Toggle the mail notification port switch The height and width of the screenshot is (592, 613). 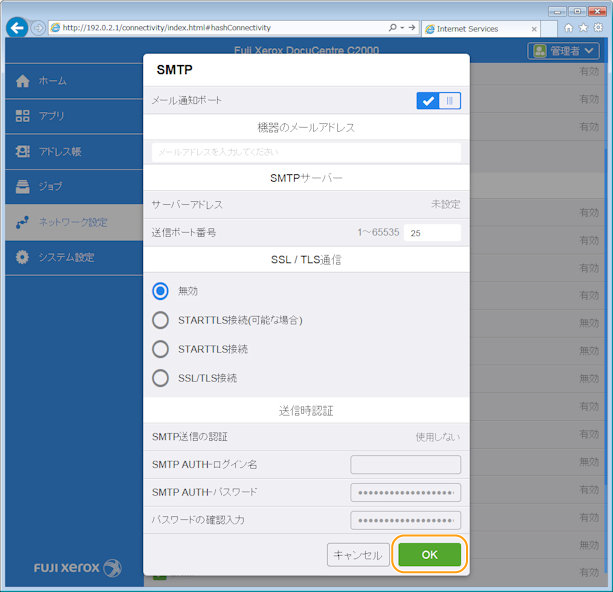point(438,100)
